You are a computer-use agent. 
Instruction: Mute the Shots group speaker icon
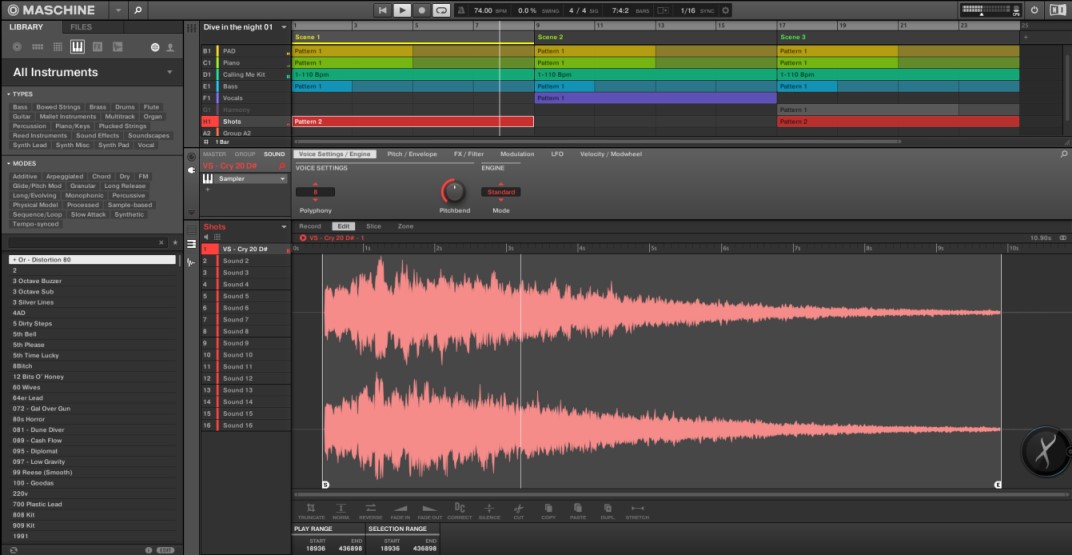tap(206, 237)
